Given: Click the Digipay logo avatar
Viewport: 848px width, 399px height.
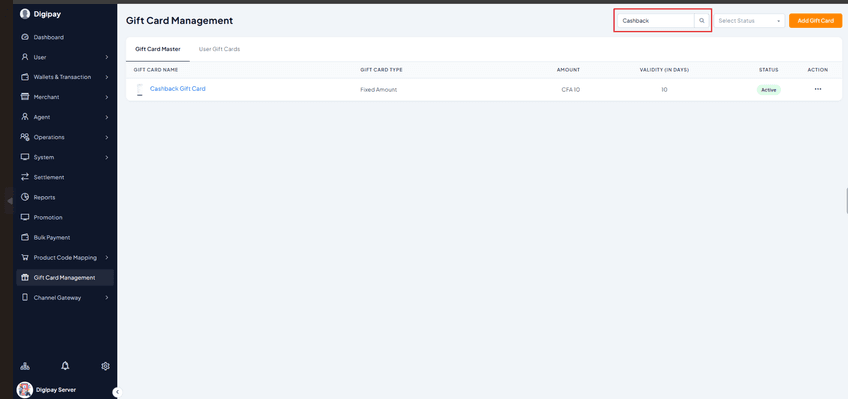Looking at the screenshot, I should click(x=25, y=14).
